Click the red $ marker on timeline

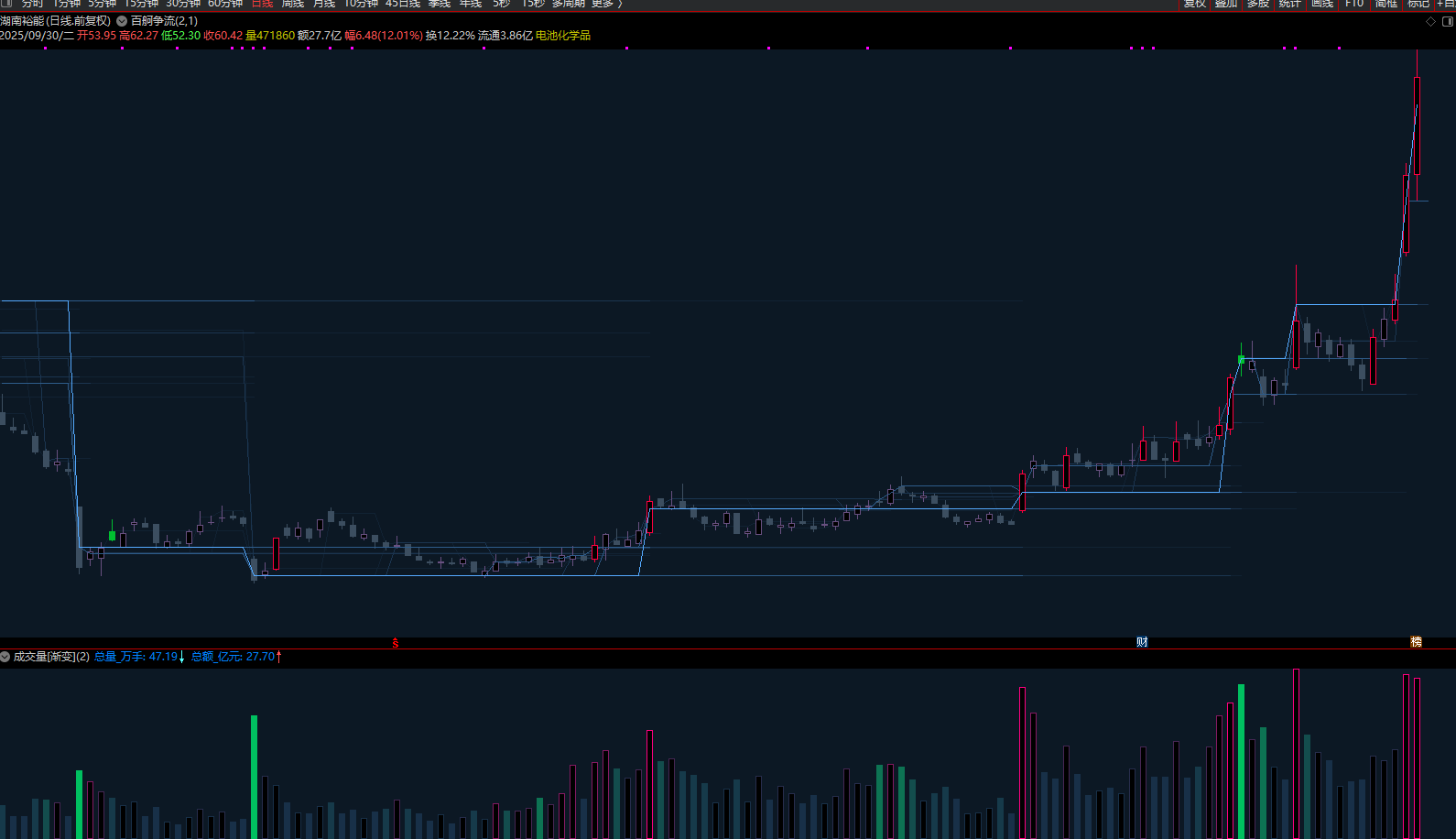pos(396,643)
